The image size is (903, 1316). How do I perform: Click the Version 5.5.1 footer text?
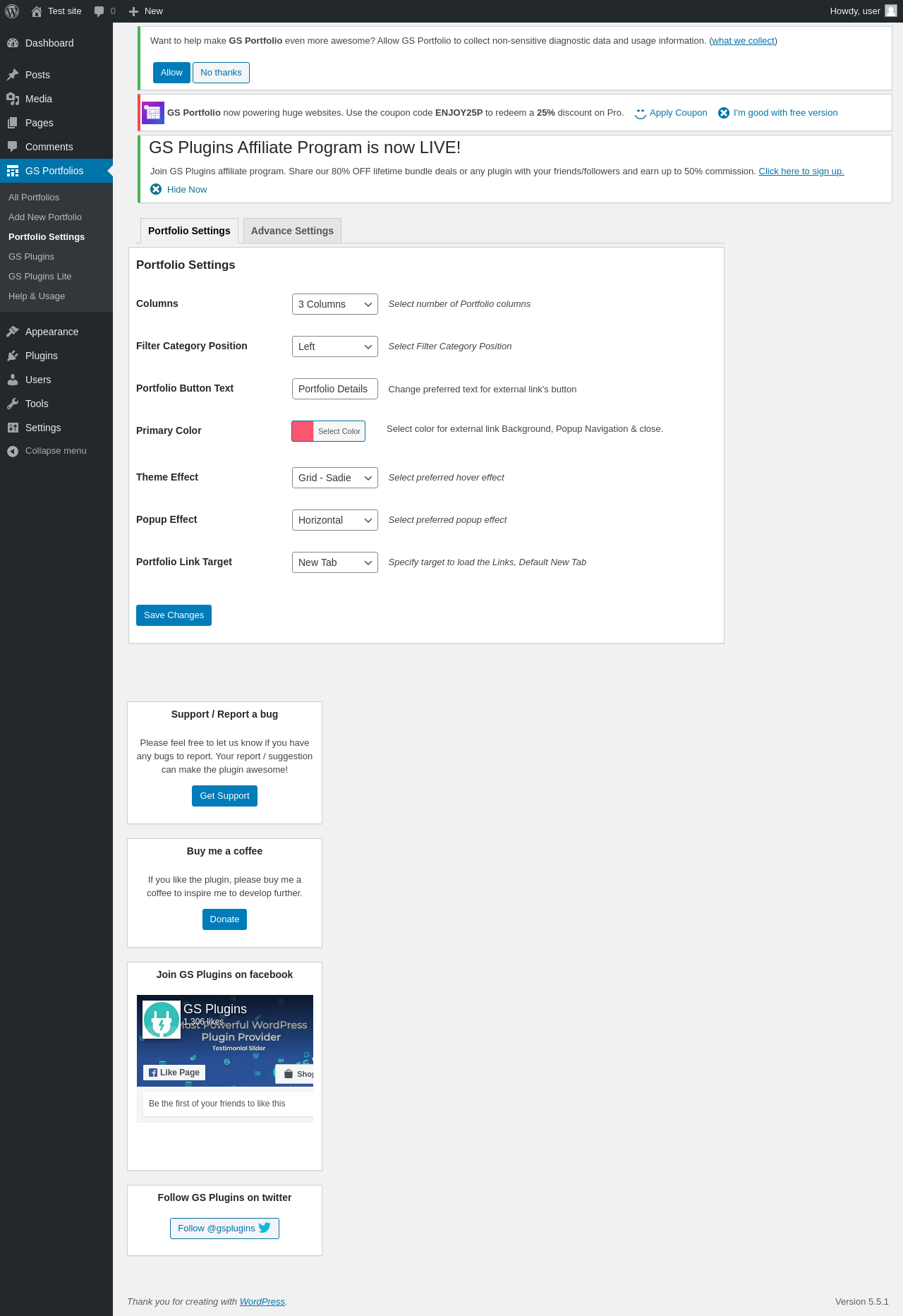click(862, 1302)
